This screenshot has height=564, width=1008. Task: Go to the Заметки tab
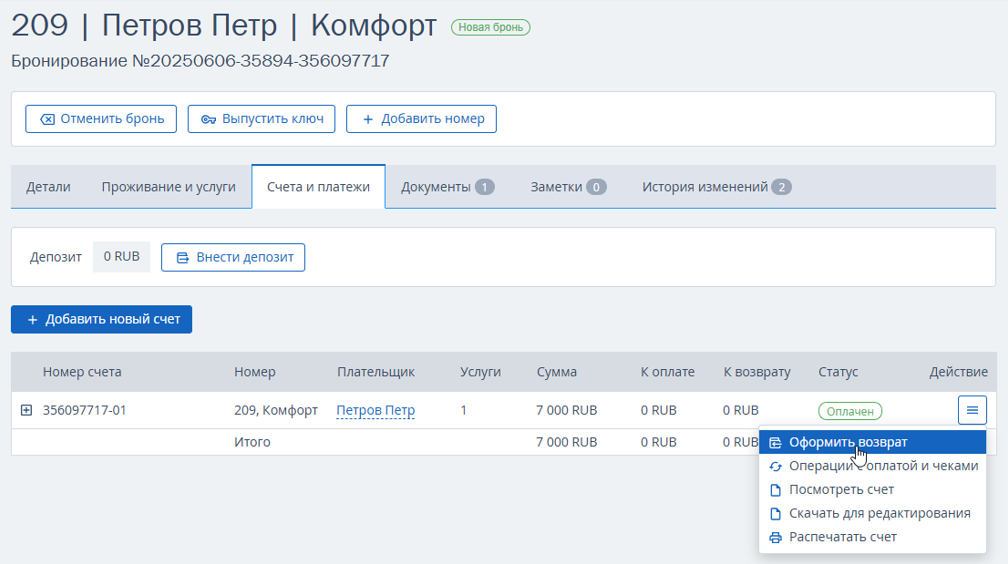568,186
